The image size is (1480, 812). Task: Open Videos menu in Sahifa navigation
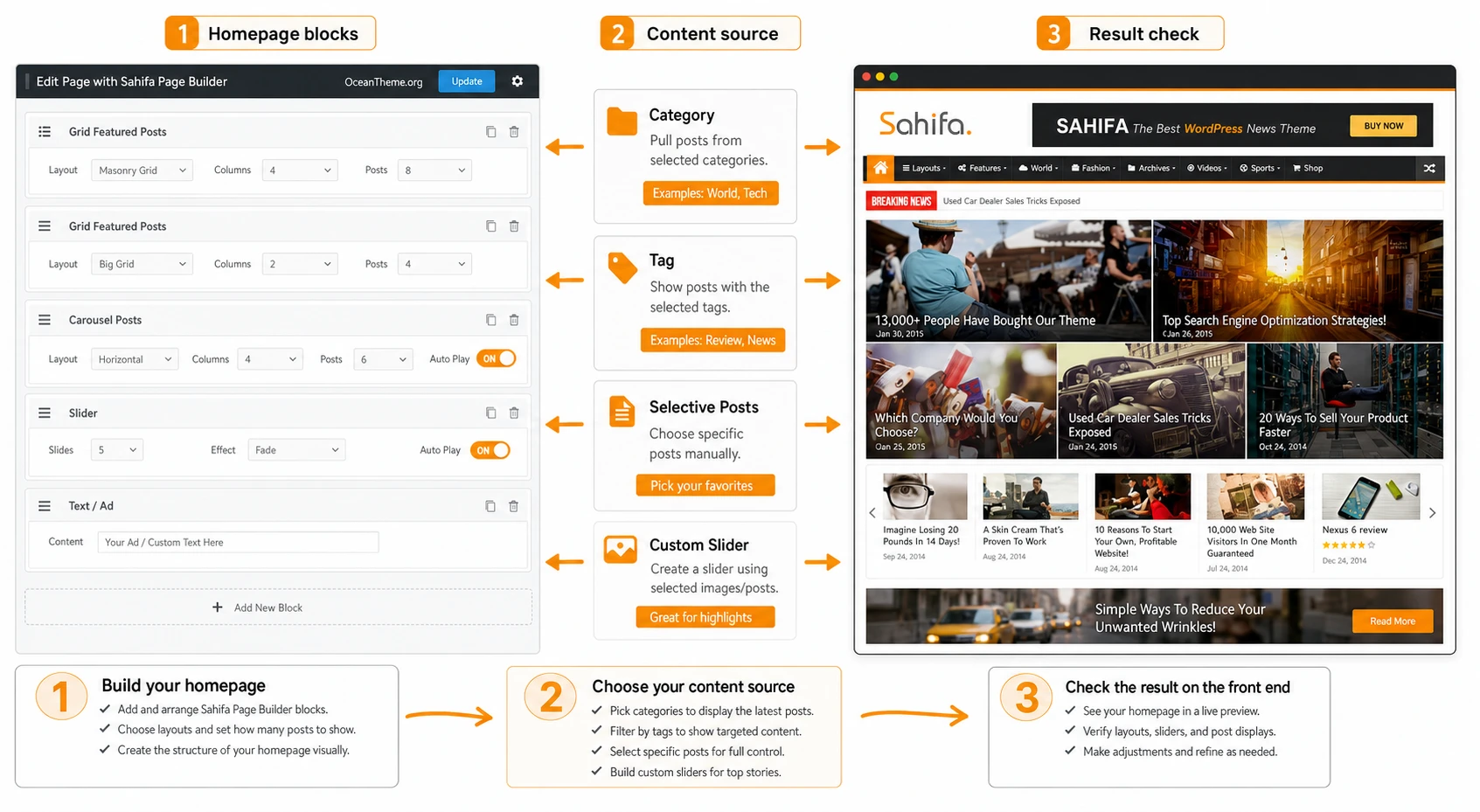click(1207, 168)
